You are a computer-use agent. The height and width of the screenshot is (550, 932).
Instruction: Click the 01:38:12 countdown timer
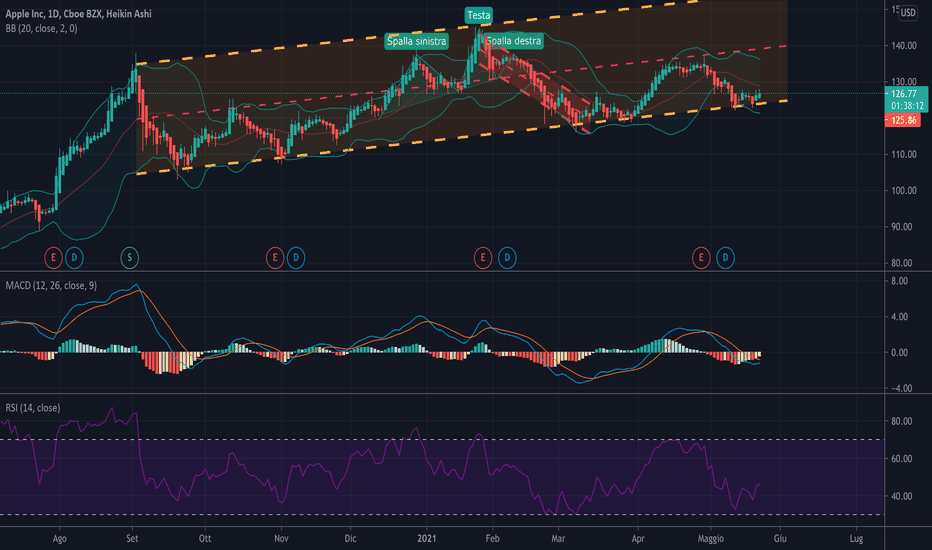907,106
